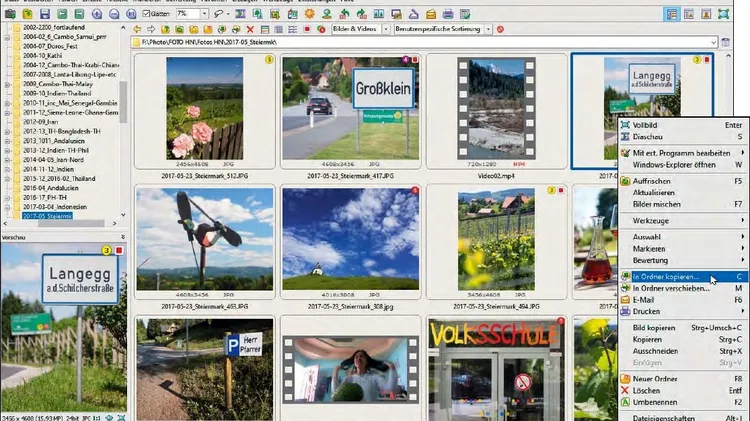This screenshot has width=750, height=421.
Task: Click the open file folder icon
Action: (x=27, y=14)
